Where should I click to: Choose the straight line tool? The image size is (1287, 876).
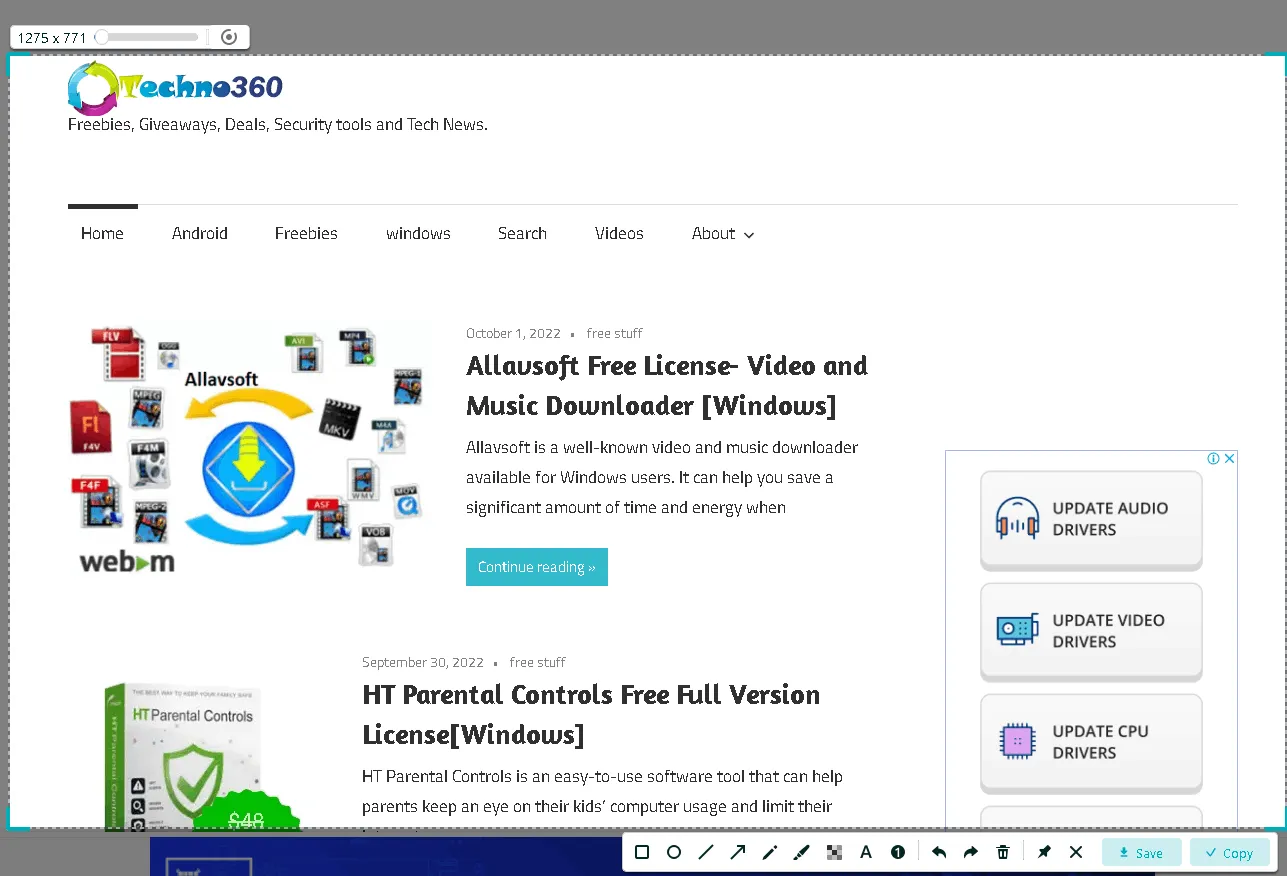(x=706, y=852)
